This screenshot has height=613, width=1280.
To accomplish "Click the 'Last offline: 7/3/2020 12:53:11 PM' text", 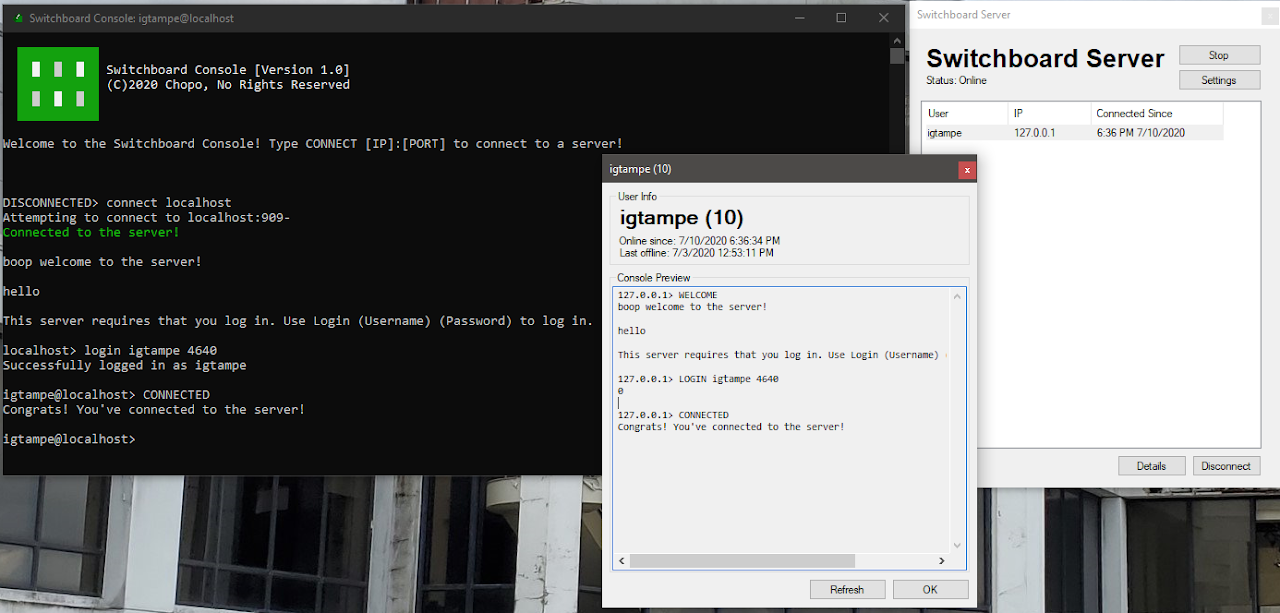I will [x=696, y=253].
